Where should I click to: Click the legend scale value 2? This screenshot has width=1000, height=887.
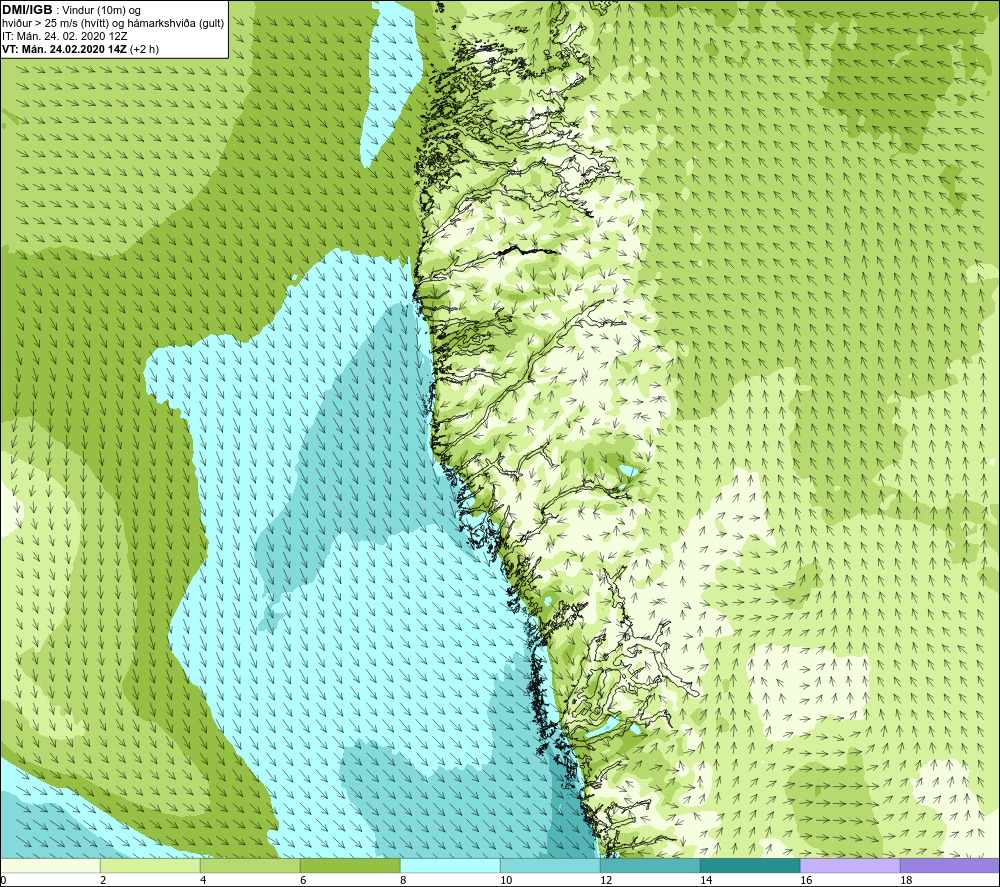point(103,880)
